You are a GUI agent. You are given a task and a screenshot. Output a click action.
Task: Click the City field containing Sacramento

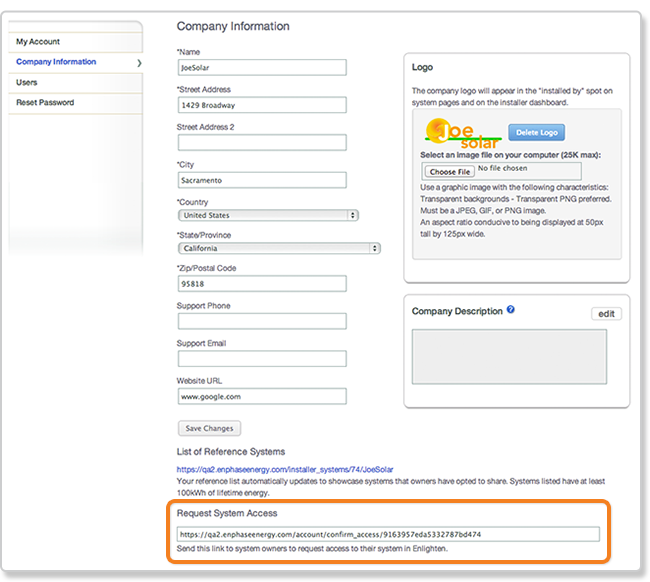click(262, 180)
